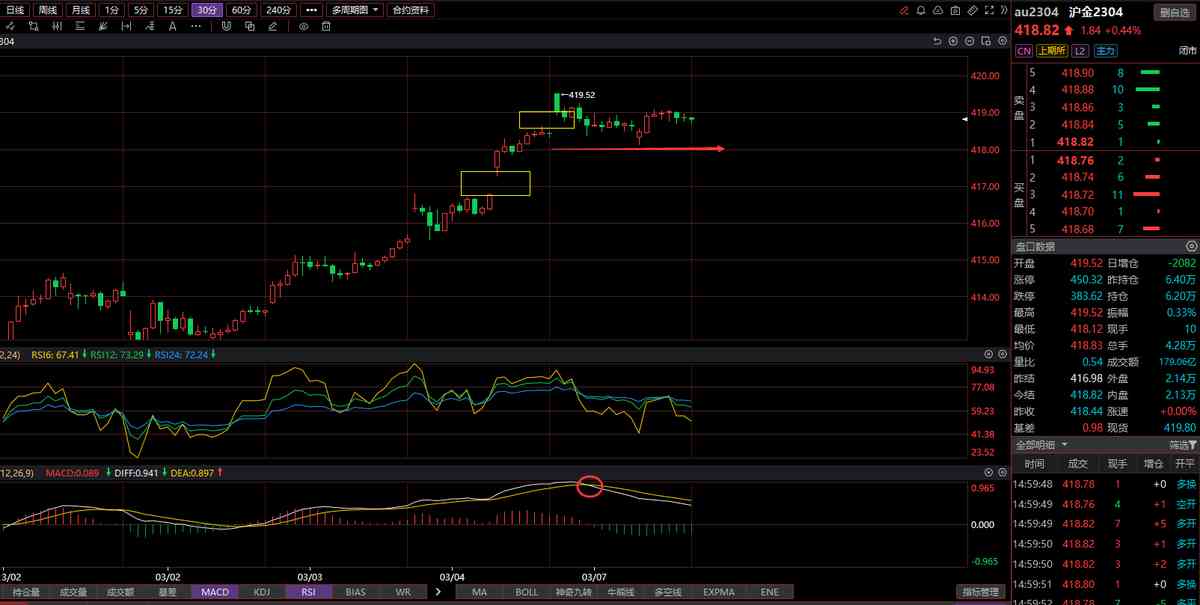
Task: Select the 日线 daily chart tab
Action: [16, 10]
